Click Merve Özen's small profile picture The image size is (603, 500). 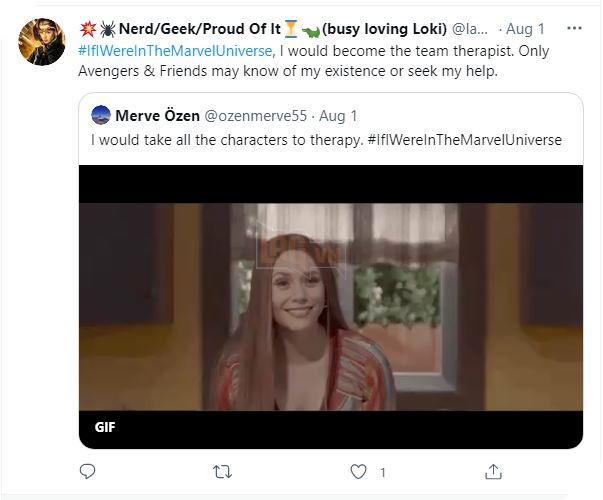[100, 115]
